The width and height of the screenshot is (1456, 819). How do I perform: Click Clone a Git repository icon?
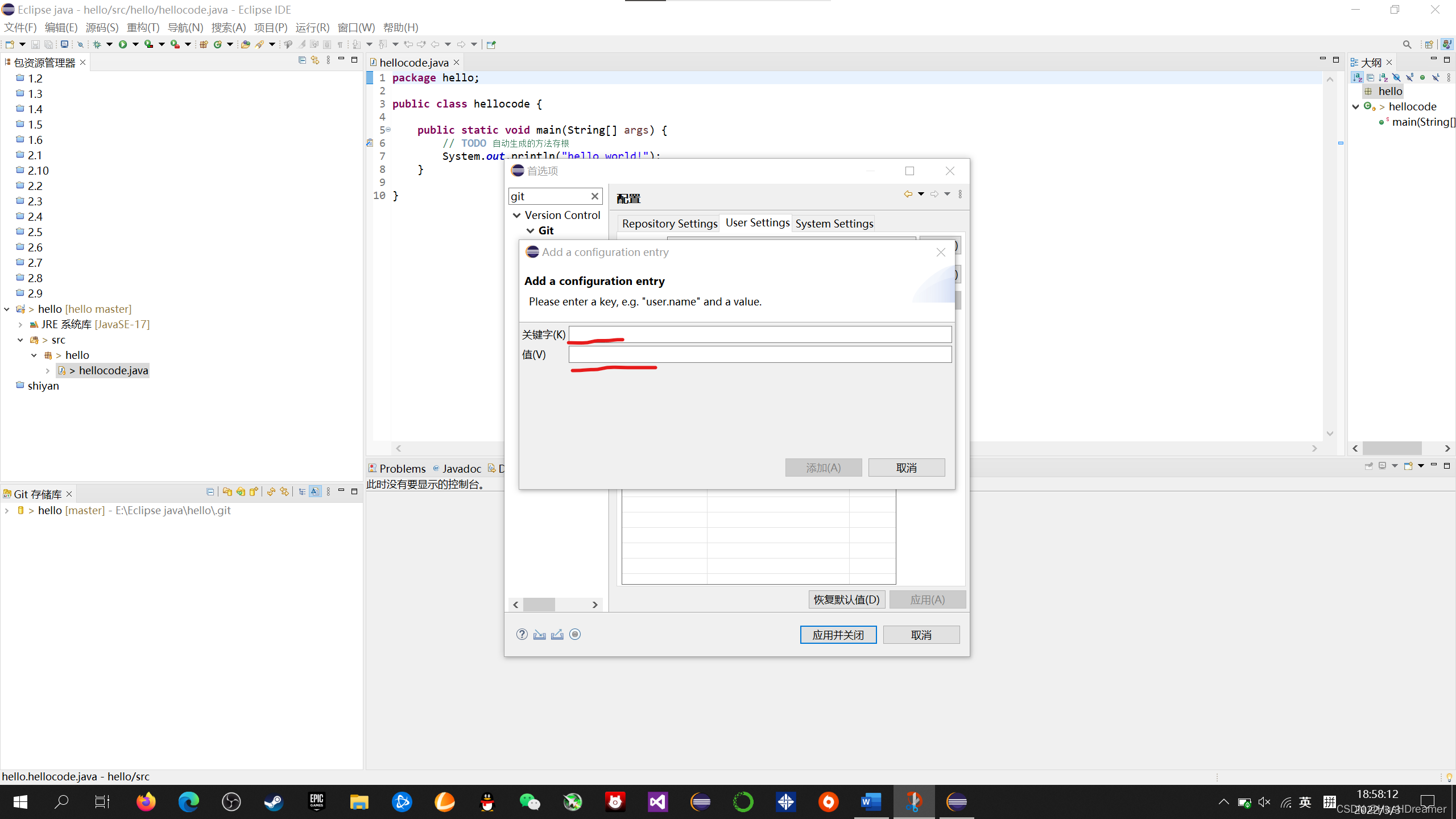click(241, 491)
